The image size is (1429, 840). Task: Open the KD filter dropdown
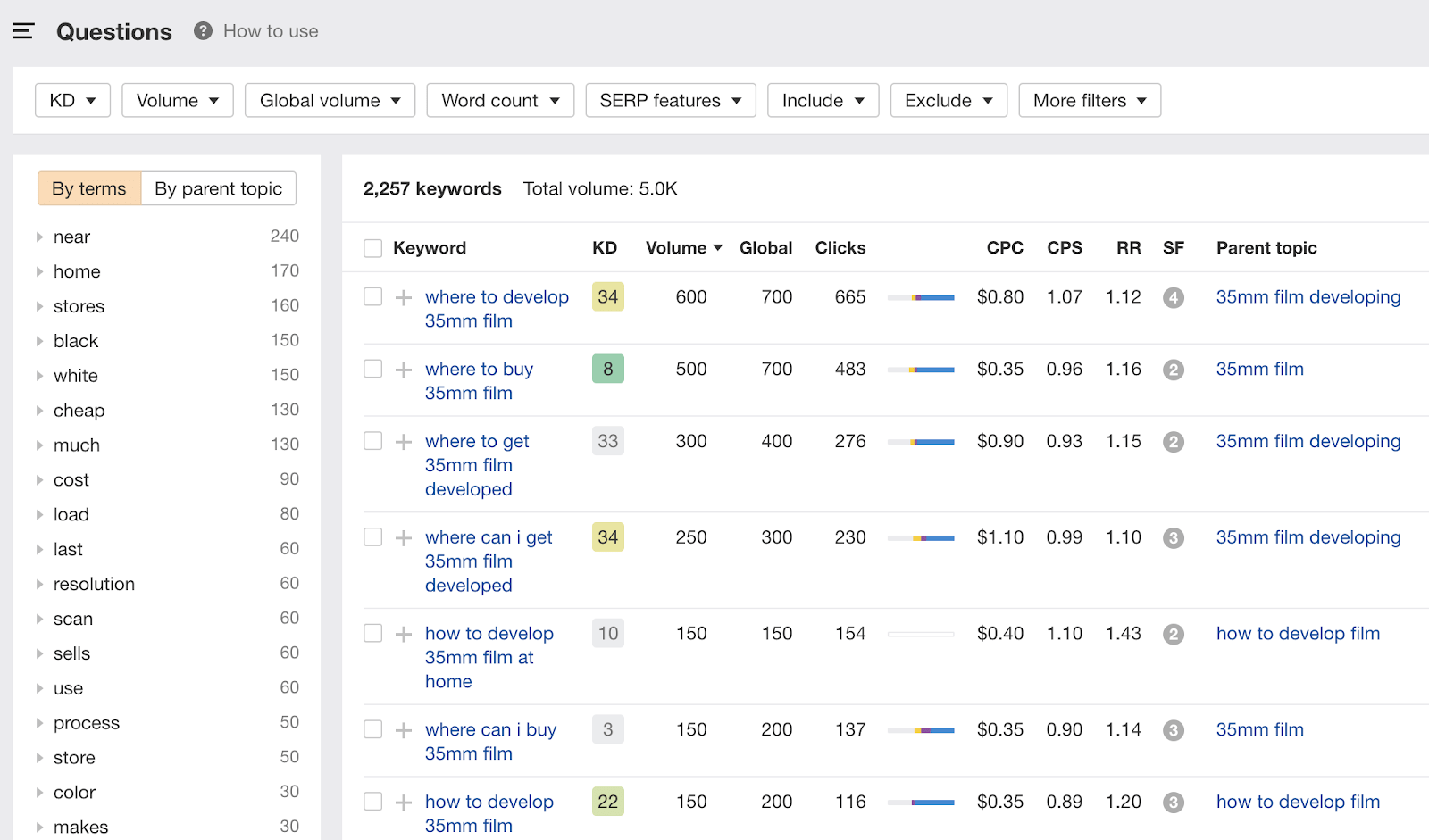coord(72,101)
